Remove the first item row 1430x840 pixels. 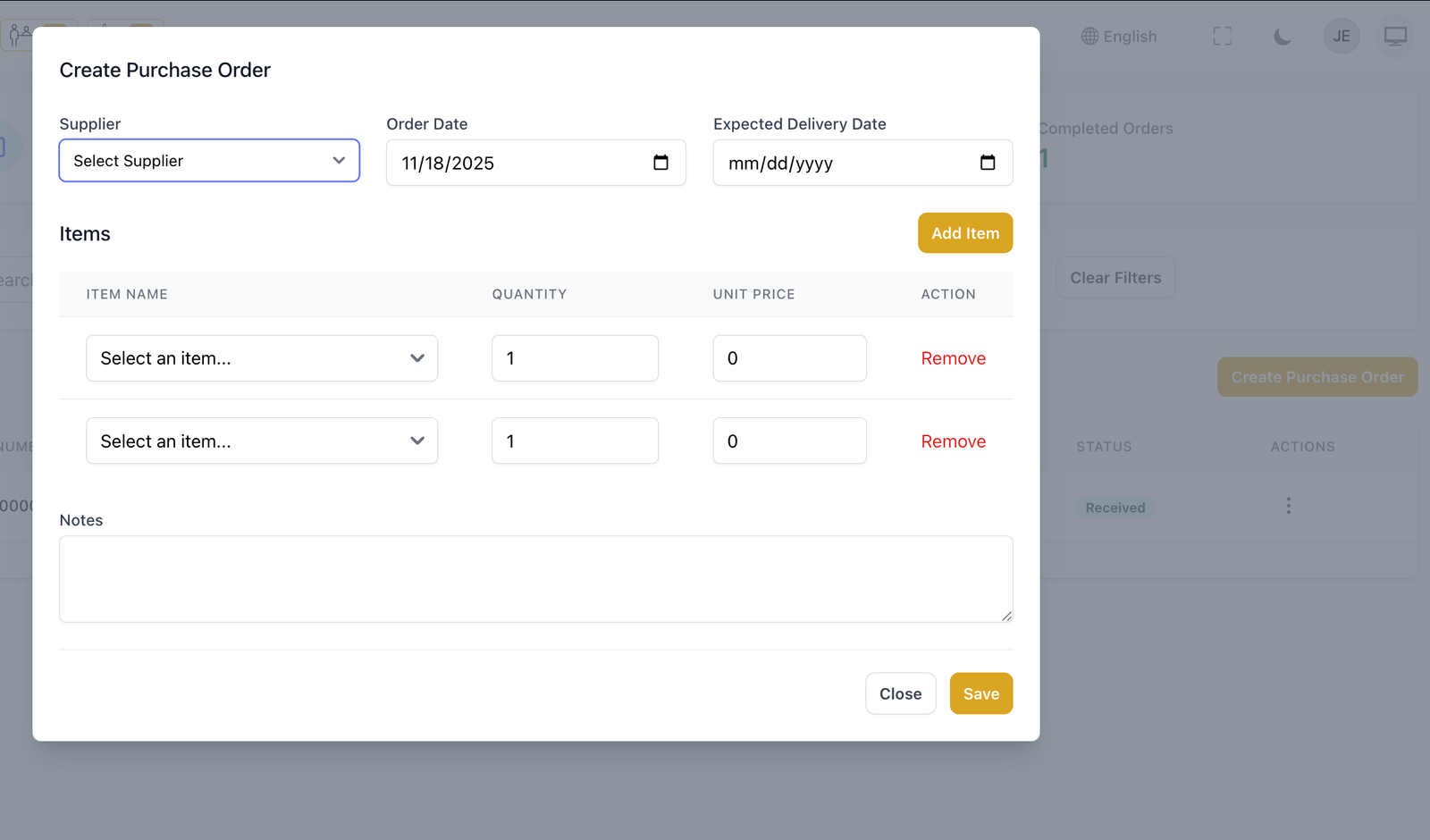953,358
